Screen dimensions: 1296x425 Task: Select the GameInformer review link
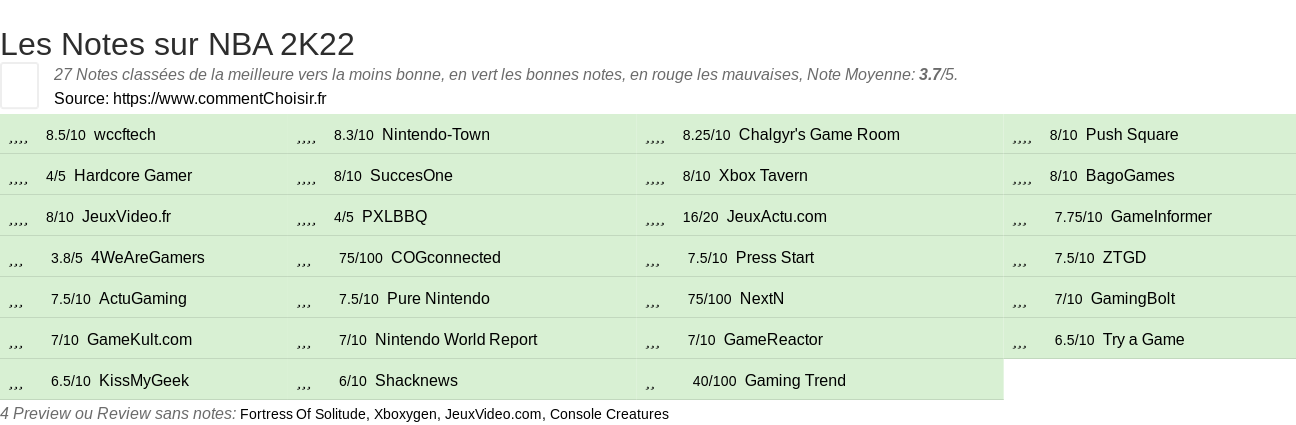pos(1161,217)
